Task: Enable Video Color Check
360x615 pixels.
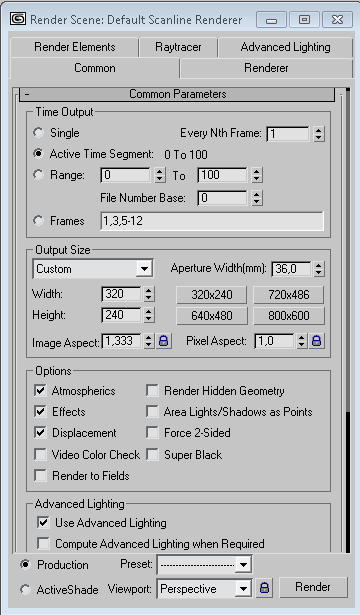Action: [40, 454]
